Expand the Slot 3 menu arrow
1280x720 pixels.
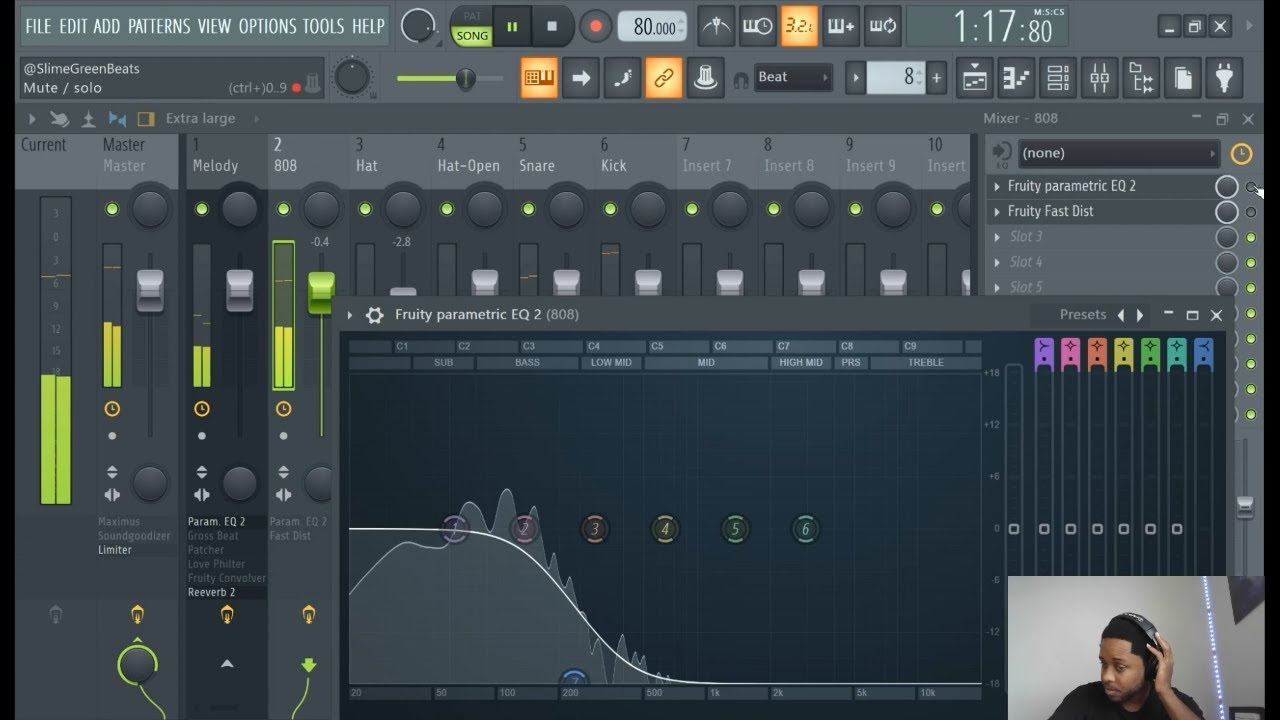coord(997,237)
